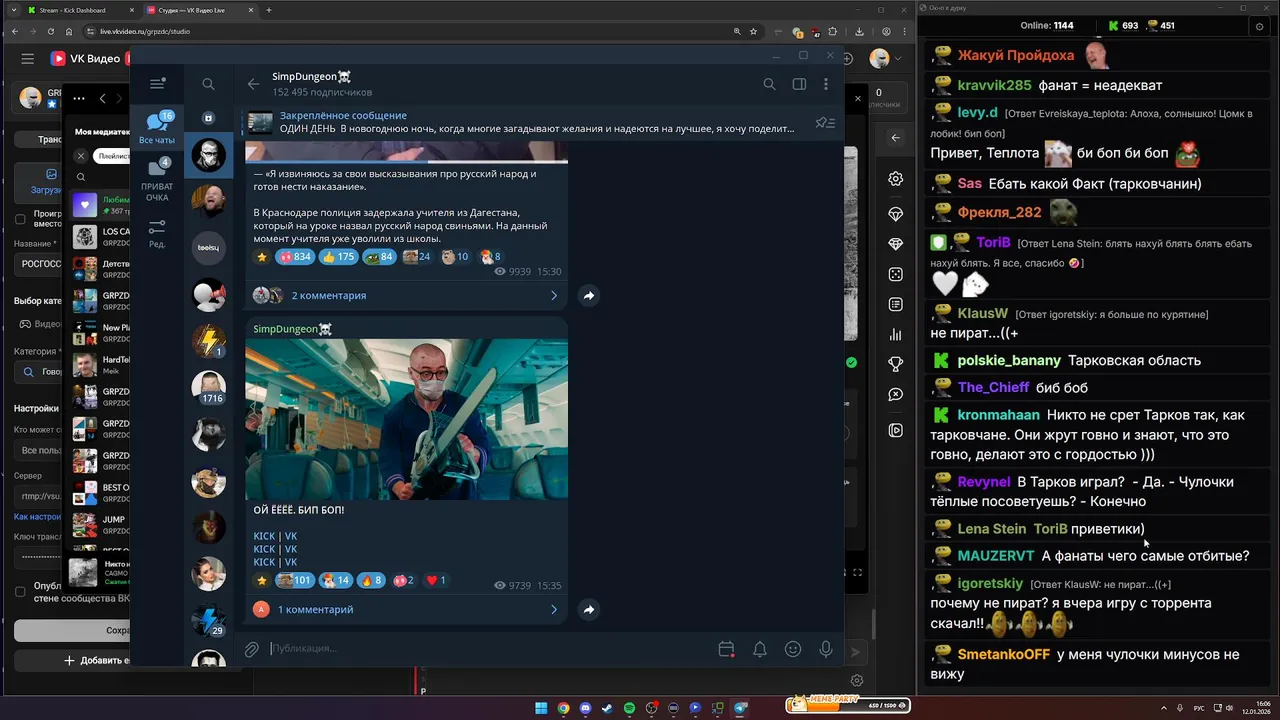
Task: Type in the 'Публикация...' message field
Action: [x=490, y=649]
